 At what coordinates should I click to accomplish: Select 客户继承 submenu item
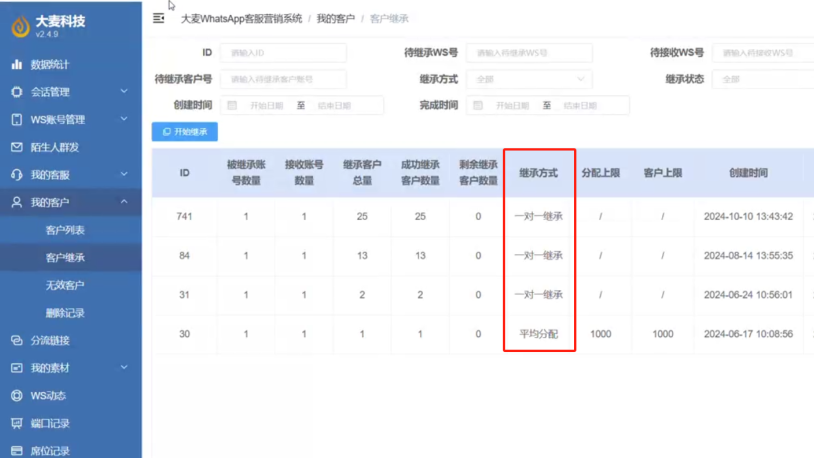click(x=71, y=258)
